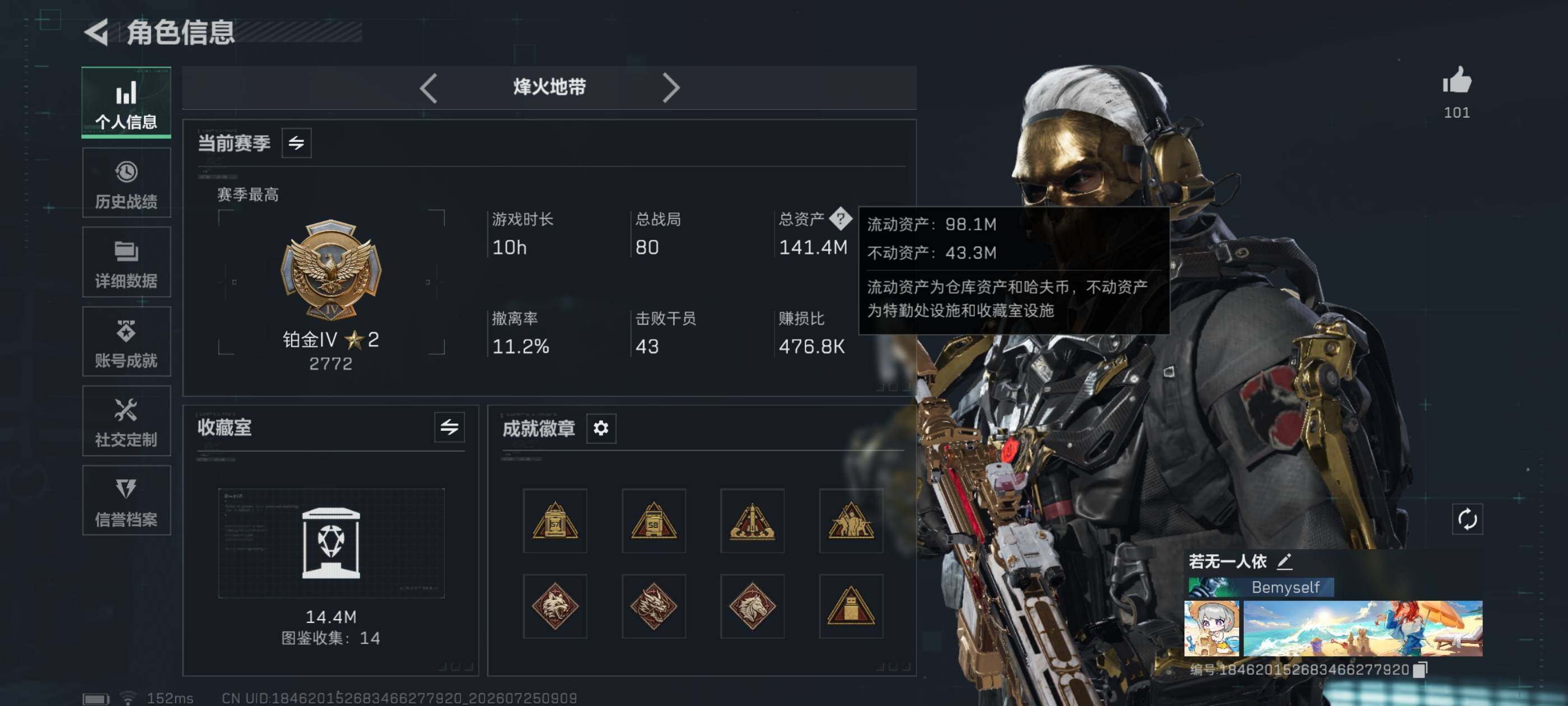The image size is (1568, 706).
Task: Click the 铂金IV rank badge
Action: pyautogui.click(x=330, y=270)
